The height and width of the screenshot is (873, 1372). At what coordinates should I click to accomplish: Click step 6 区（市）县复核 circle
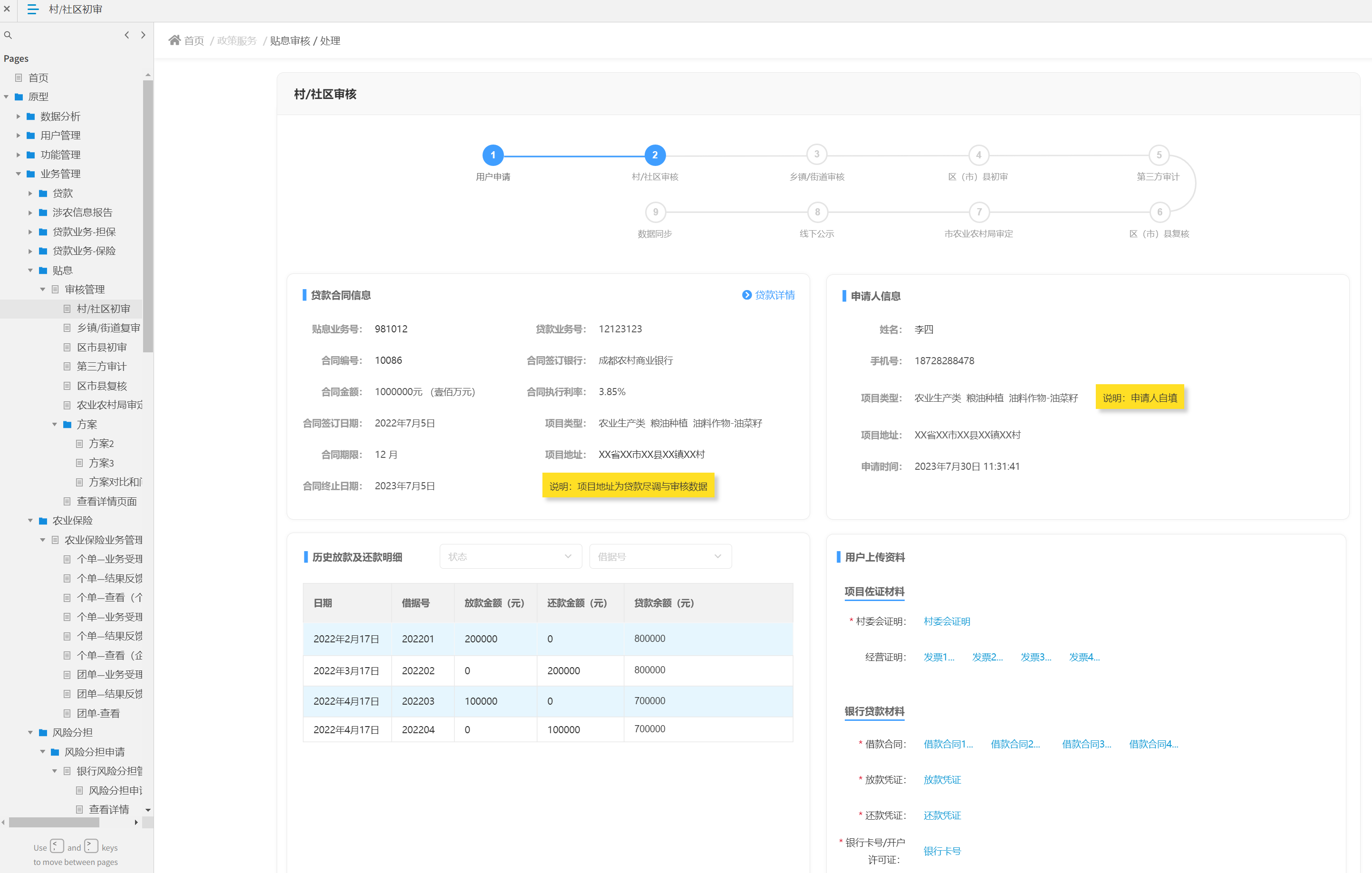[x=1159, y=213]
